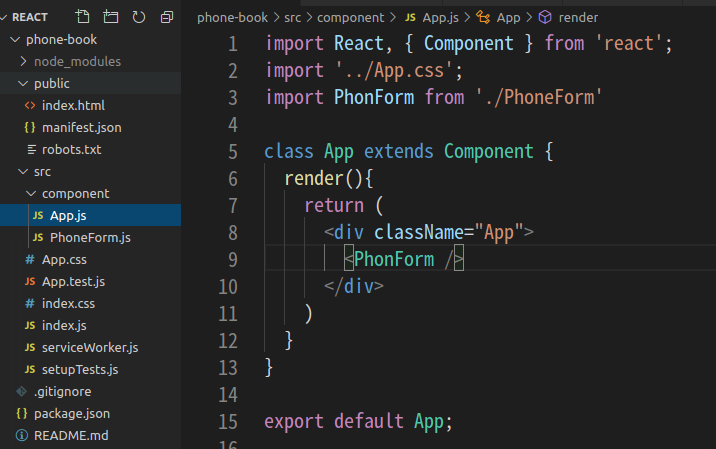Viewport: 716px width, 449px height.
Task: Click the lines icon beside robots.txt
Action: [x=32, y=149]
